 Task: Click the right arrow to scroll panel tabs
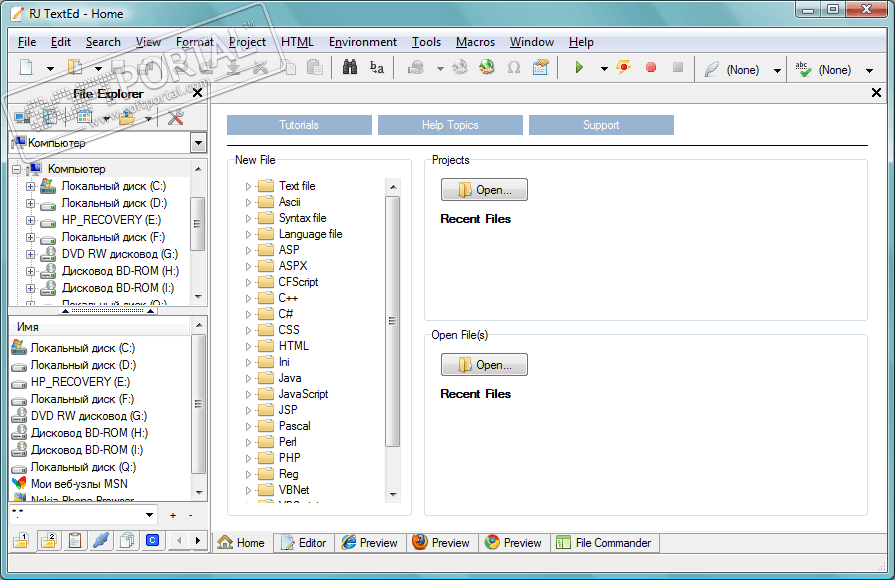(x=197, y=540)
